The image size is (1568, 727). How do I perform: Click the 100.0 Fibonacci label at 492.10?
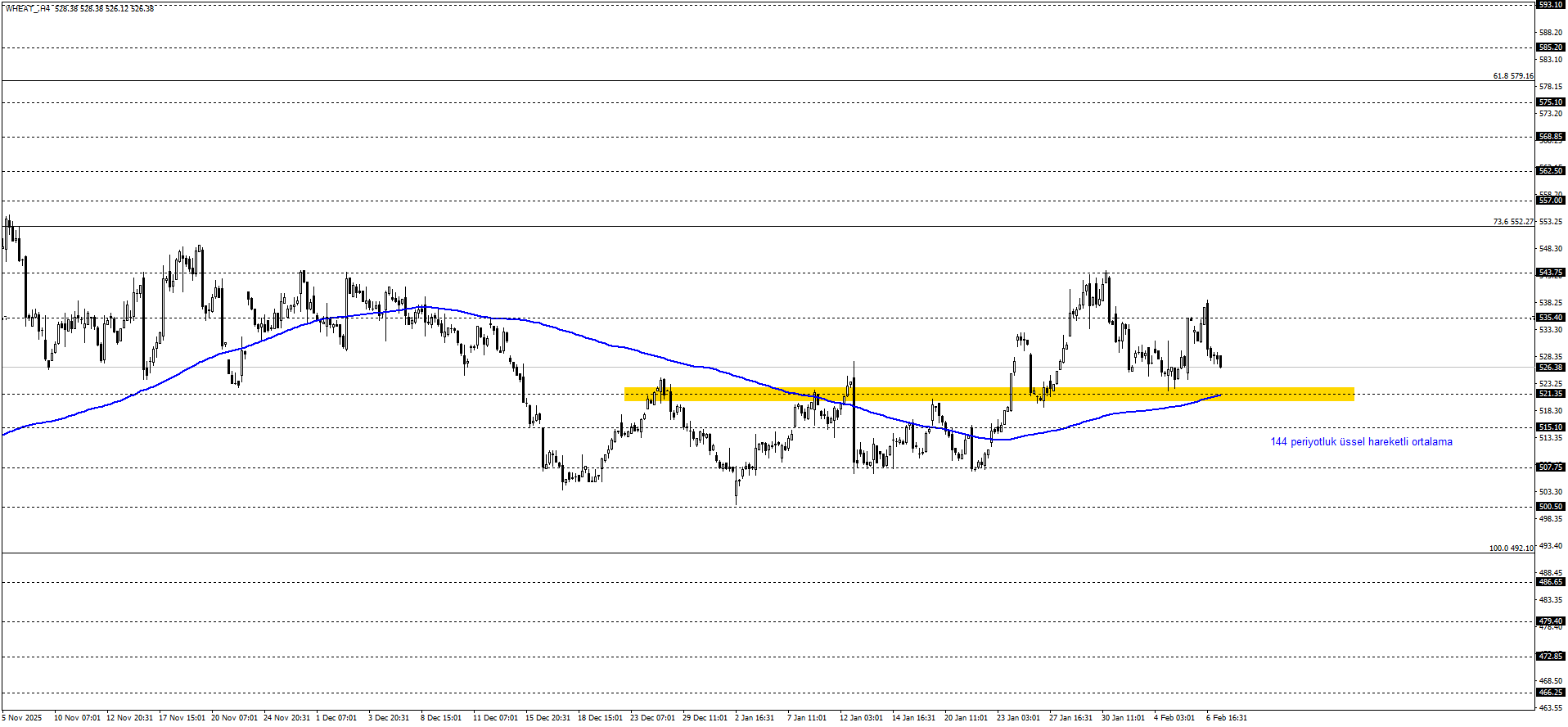click(1511, 549)
